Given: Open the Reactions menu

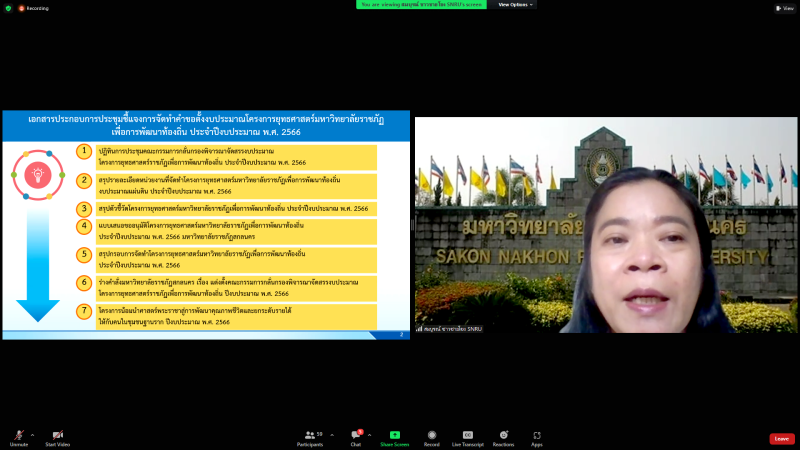Looking at the screenshot, I should tap(503, 437).
